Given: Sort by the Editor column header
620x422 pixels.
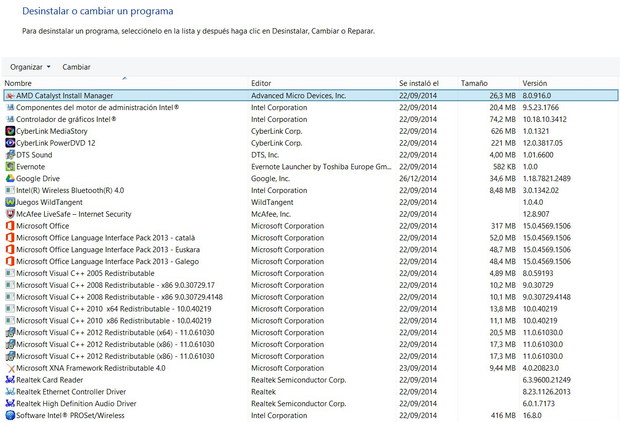Looking at the screenshot, I should 261,83.
